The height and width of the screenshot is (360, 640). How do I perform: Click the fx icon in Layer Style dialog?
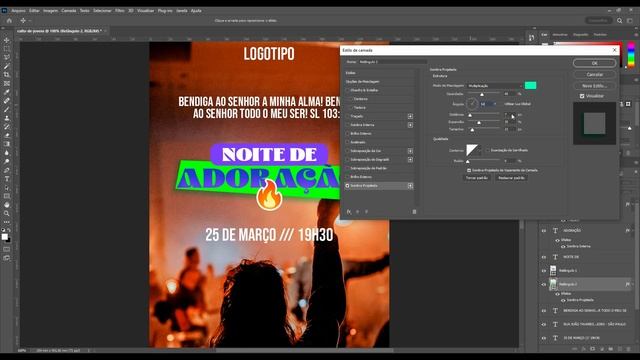point(349,211)
